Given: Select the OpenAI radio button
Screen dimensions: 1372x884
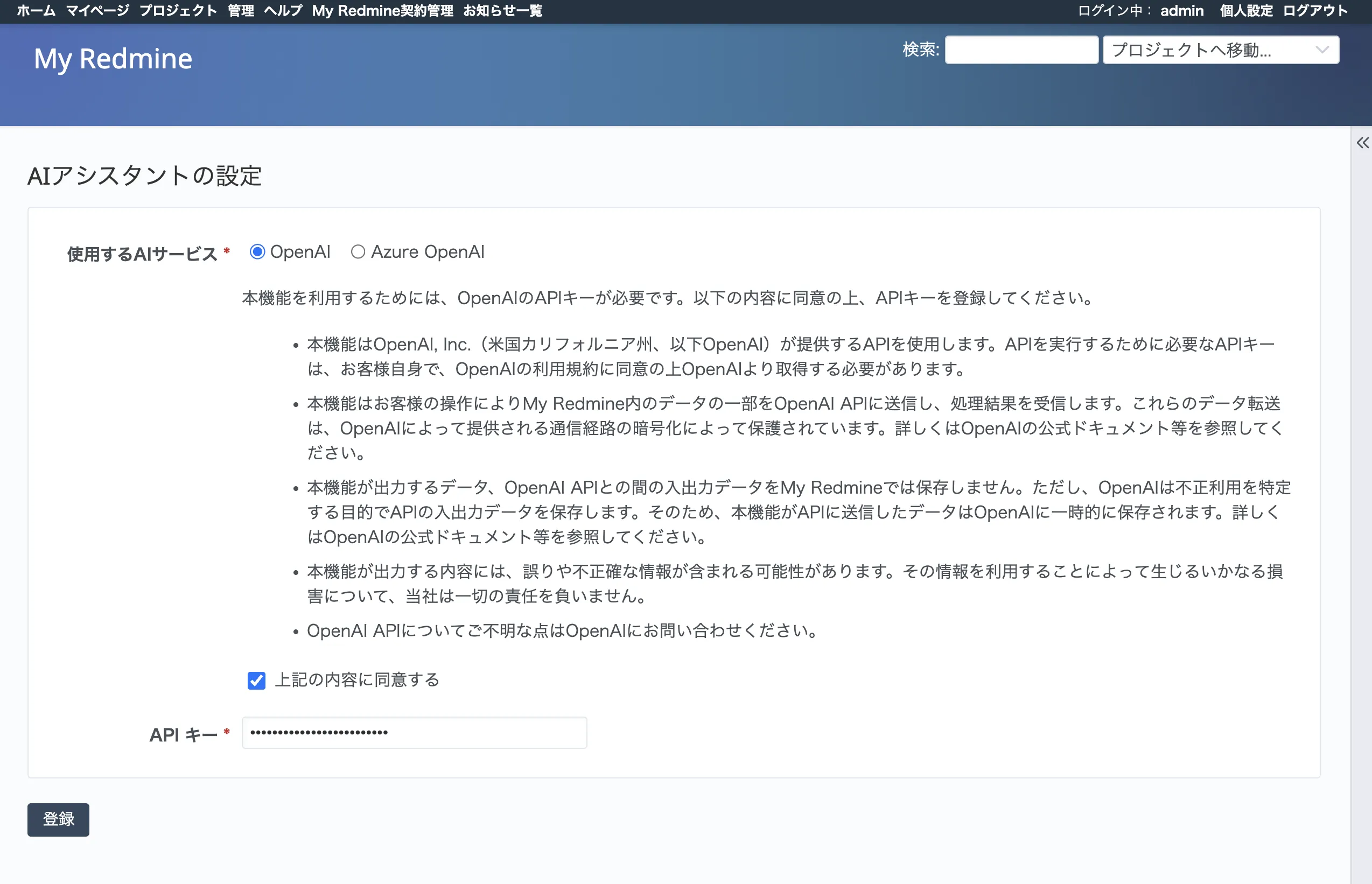Looking at the screenshot, I should [257, 252].
